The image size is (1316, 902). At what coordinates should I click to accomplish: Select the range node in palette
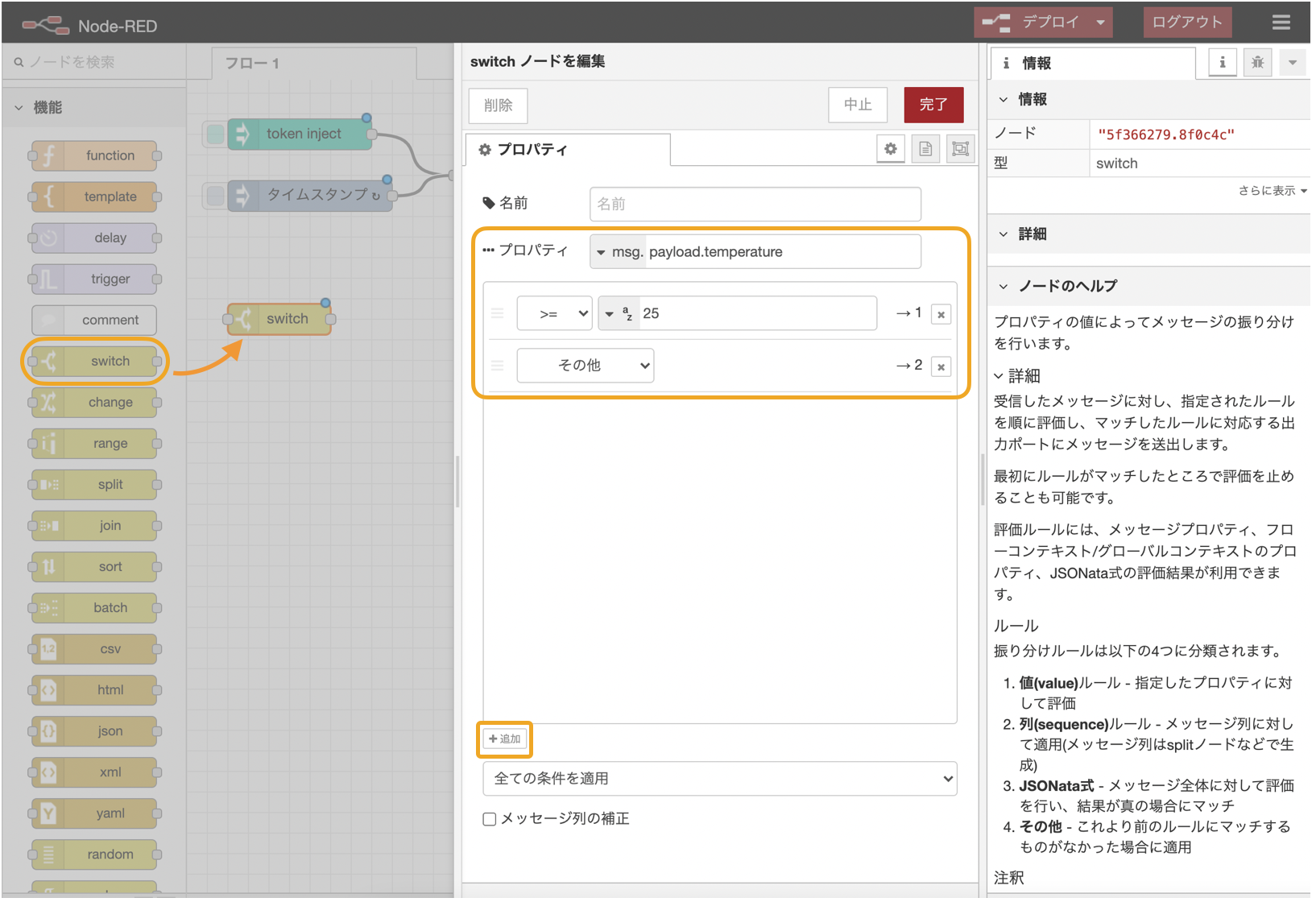click(x=95, y=443)
